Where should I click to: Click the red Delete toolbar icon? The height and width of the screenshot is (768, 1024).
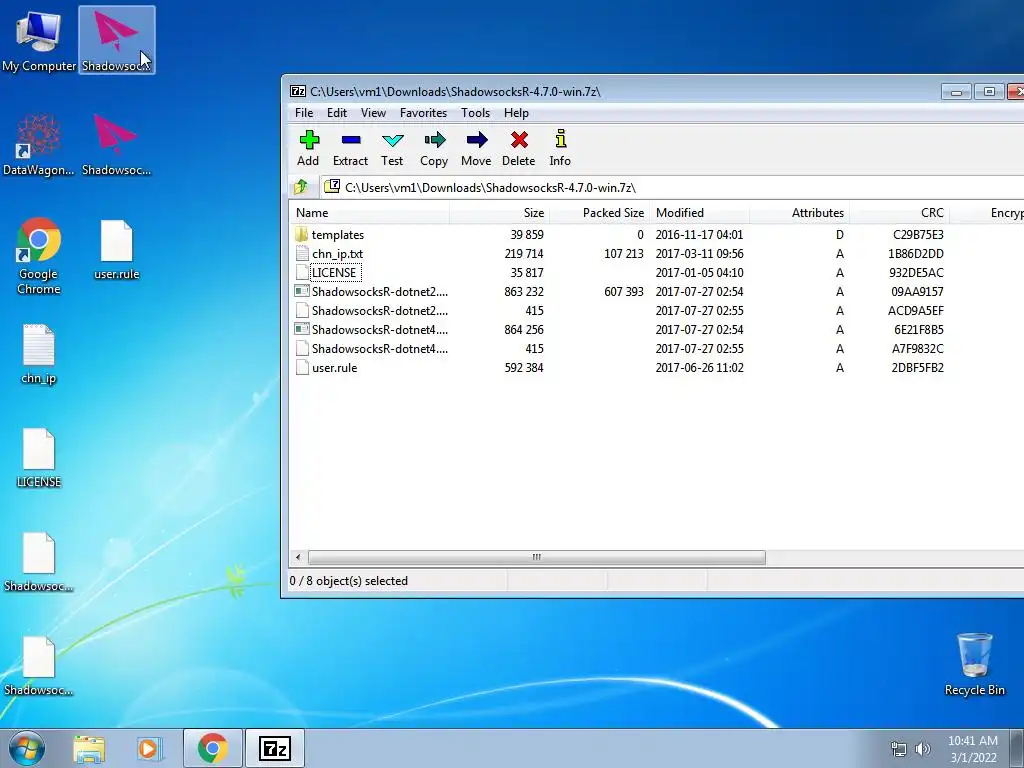(519, 148)
